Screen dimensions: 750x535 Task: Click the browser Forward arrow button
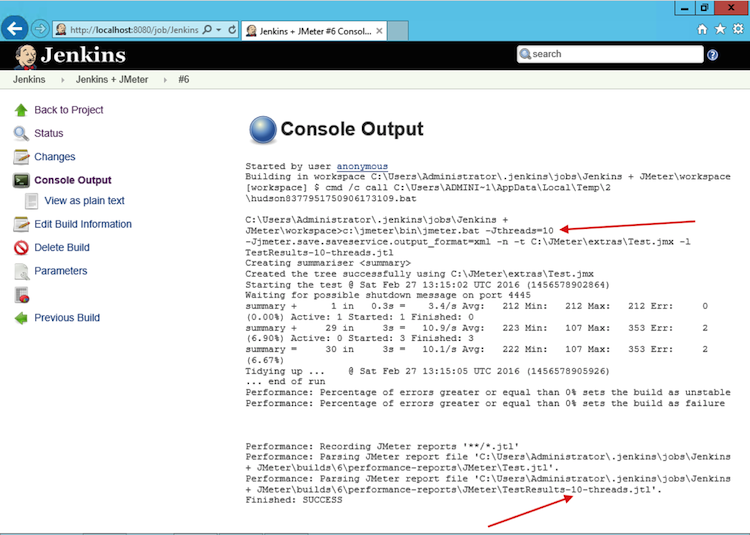(40, 29)
